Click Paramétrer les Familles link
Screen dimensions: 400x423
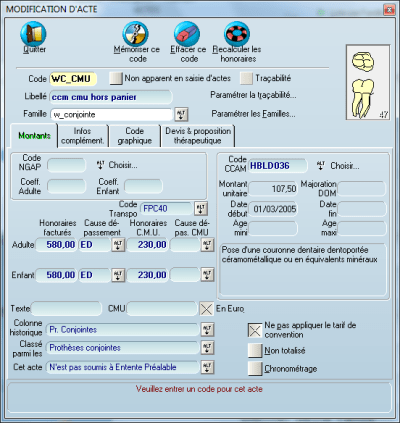tap(253, 114)
